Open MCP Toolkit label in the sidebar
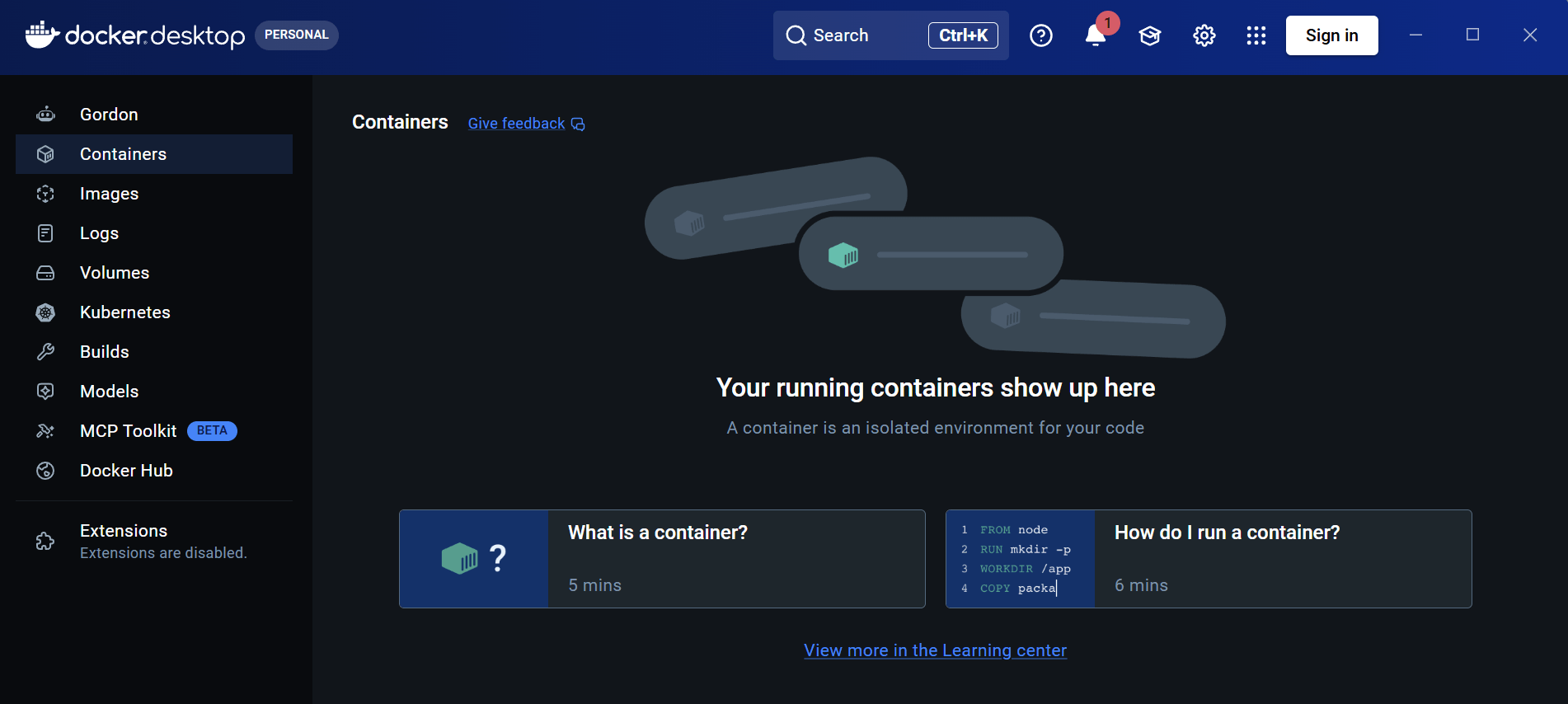Screen dimensions: 1568x704 click(128, 431)
